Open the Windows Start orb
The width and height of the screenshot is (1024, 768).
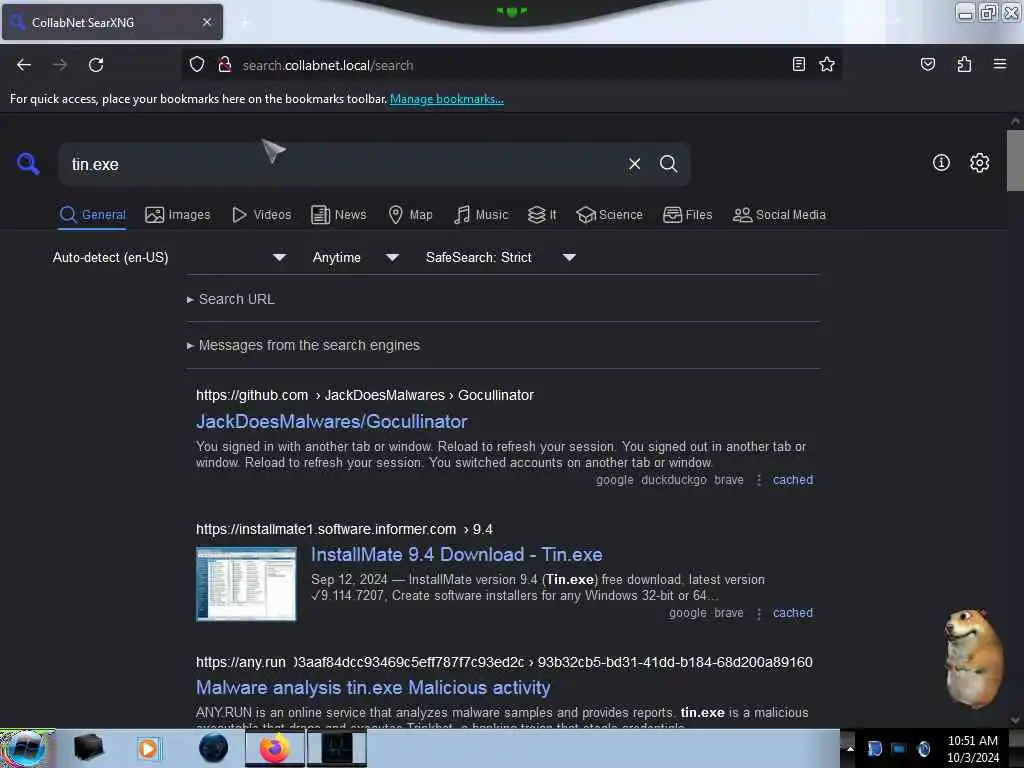pos(25,748)
